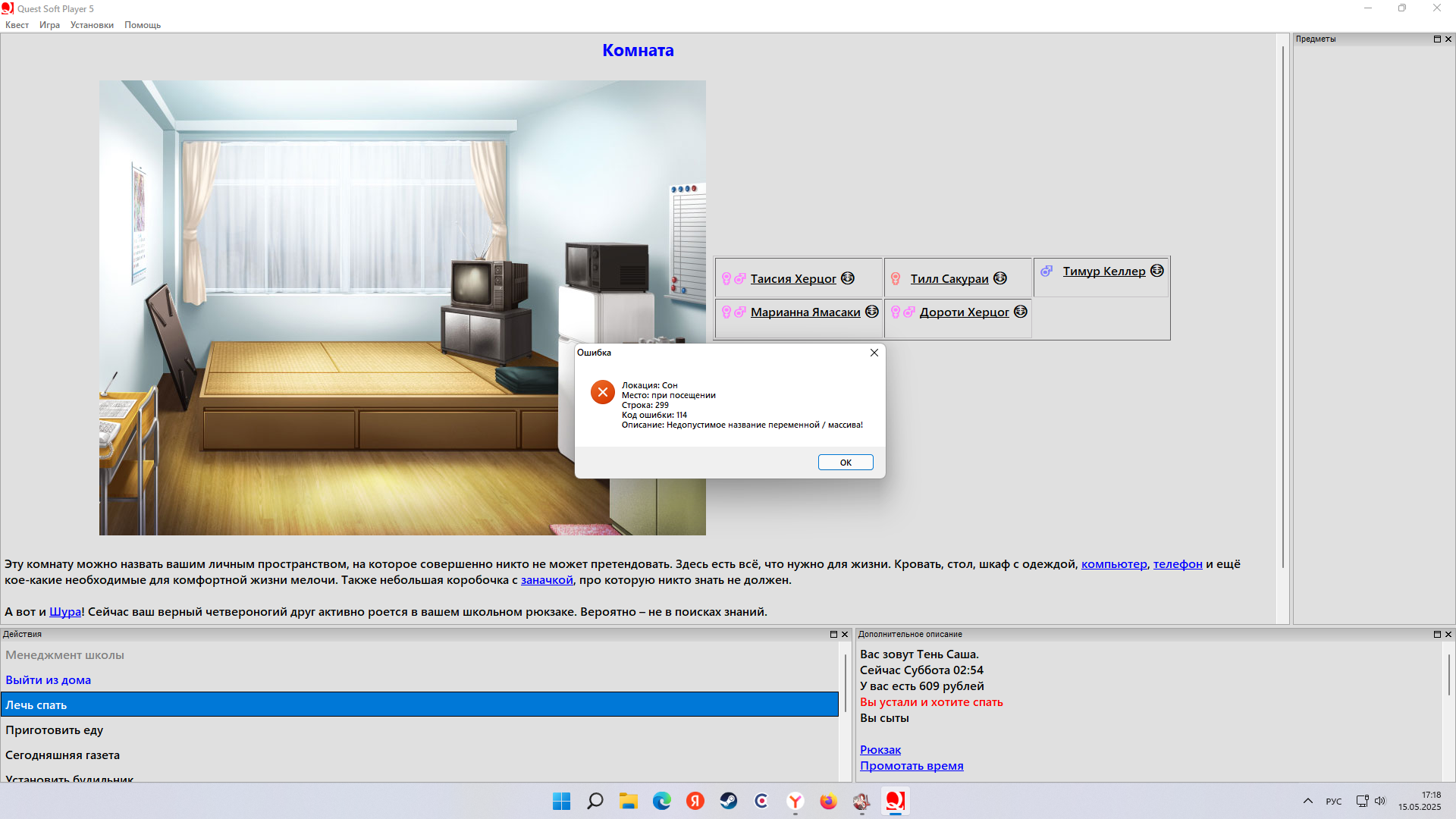Open taskbar Search
The width and height of the screenshot is (1456, 819).
click(595, 801)
